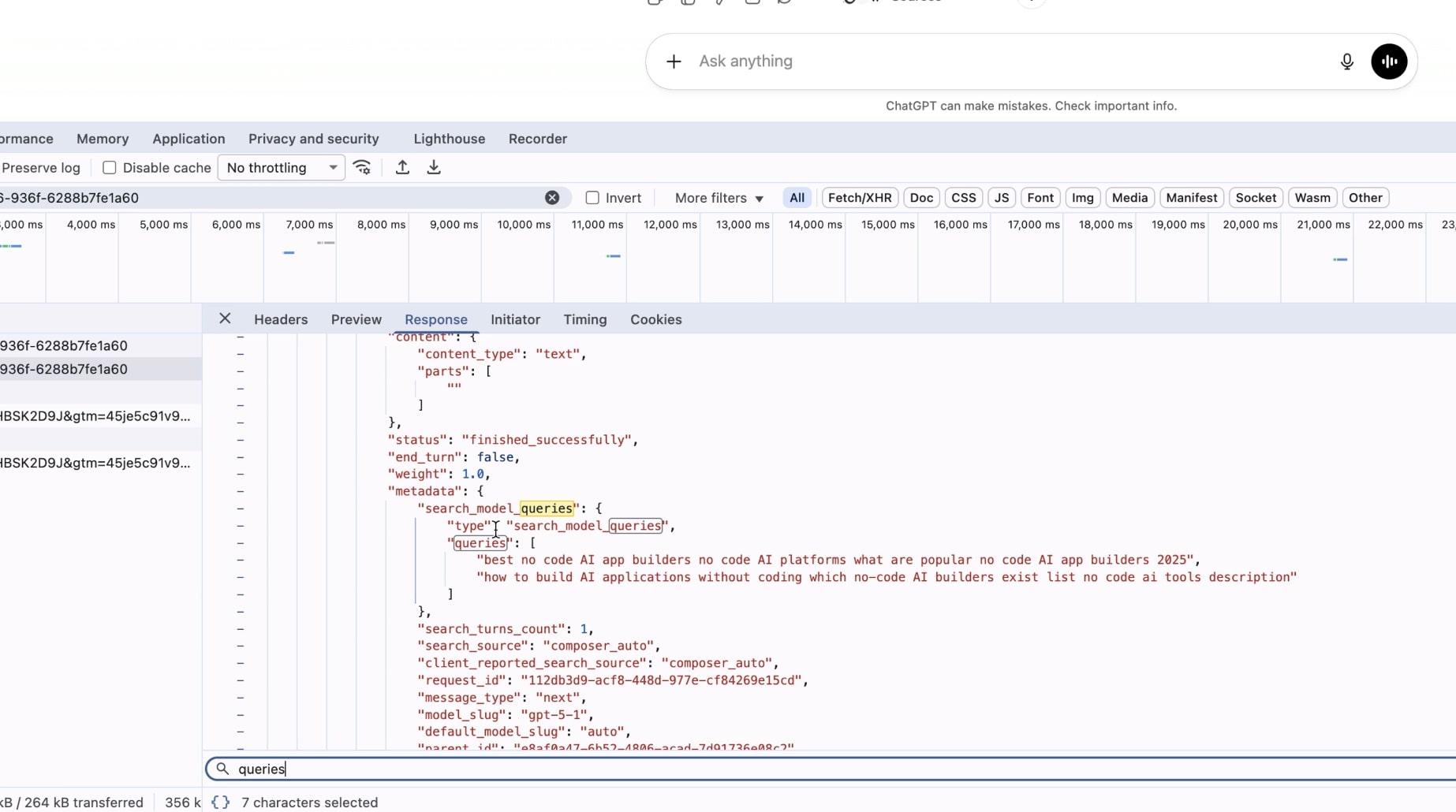Screen dimensions: 1456x812
Task: Open the More filters dropdown
Action: tap(717, 198)
